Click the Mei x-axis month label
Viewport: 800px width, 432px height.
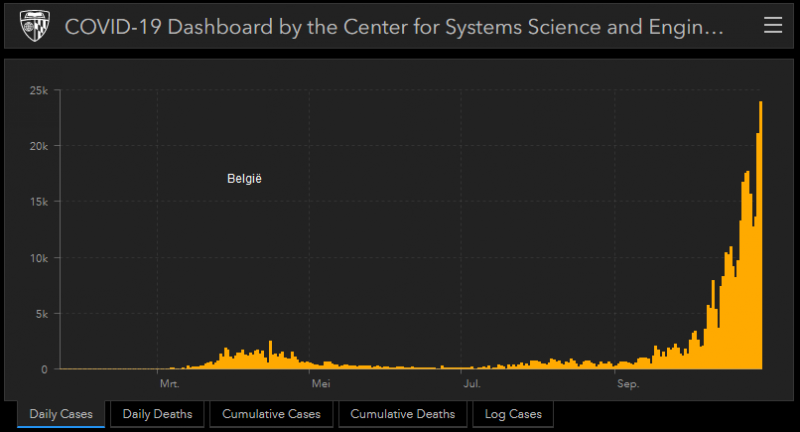click(x=320, y=384)
